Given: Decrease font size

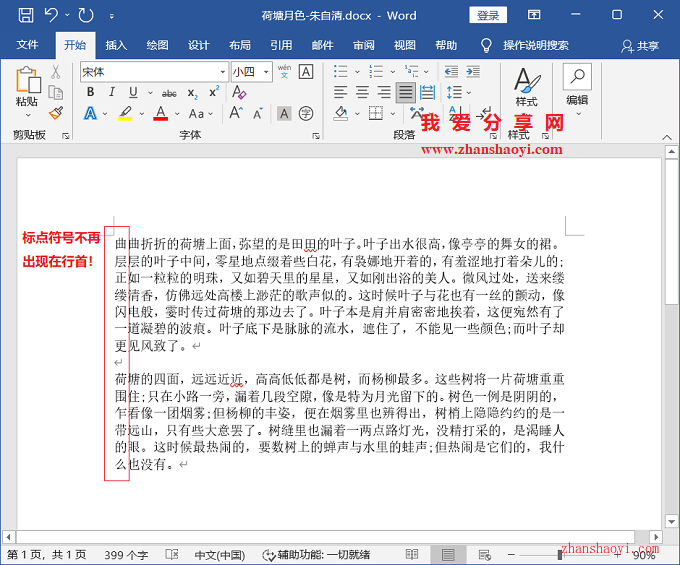Looking at the screenshot, I should tap(258, 114).
